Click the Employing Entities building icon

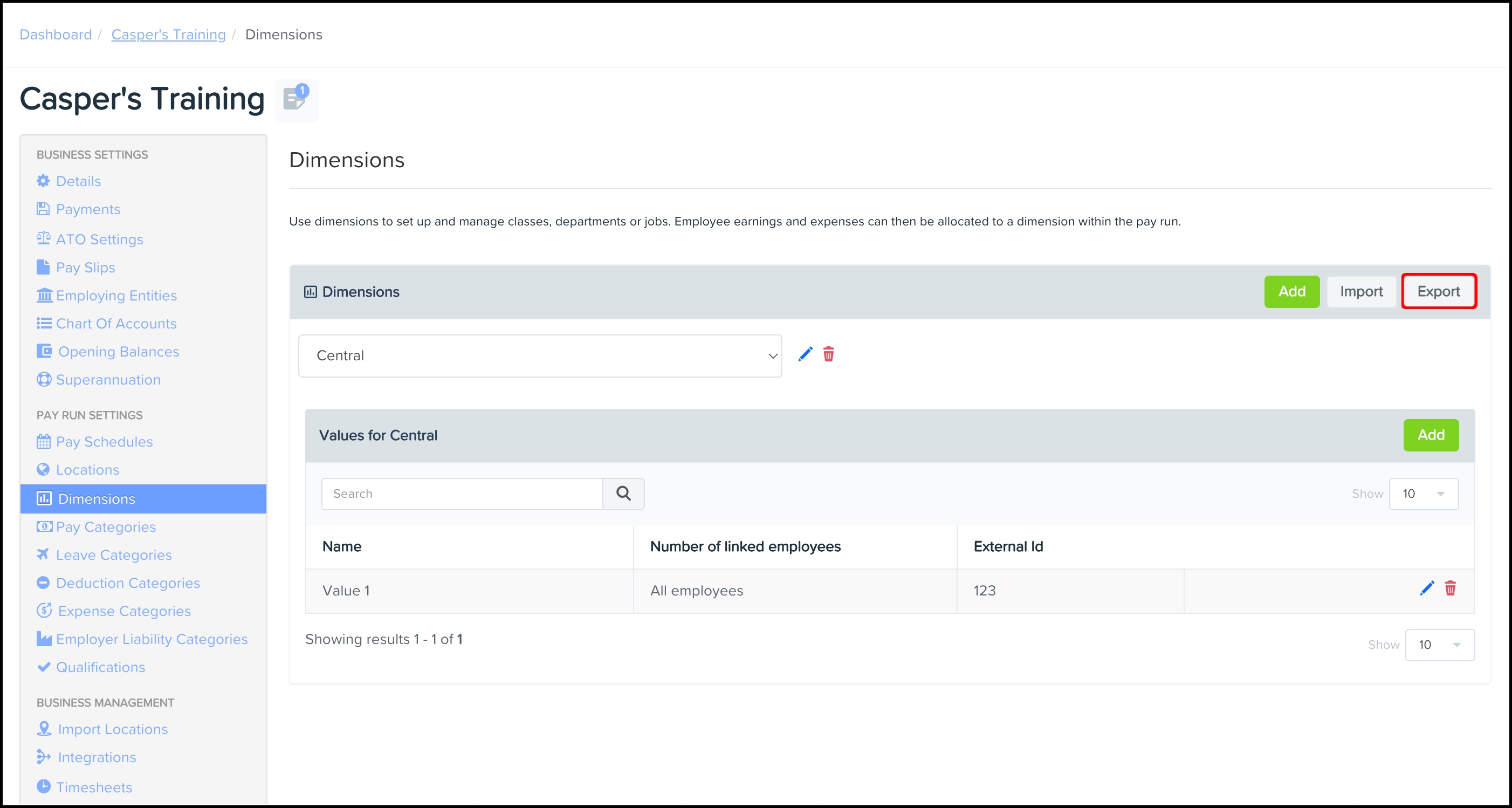pos(44,296)
